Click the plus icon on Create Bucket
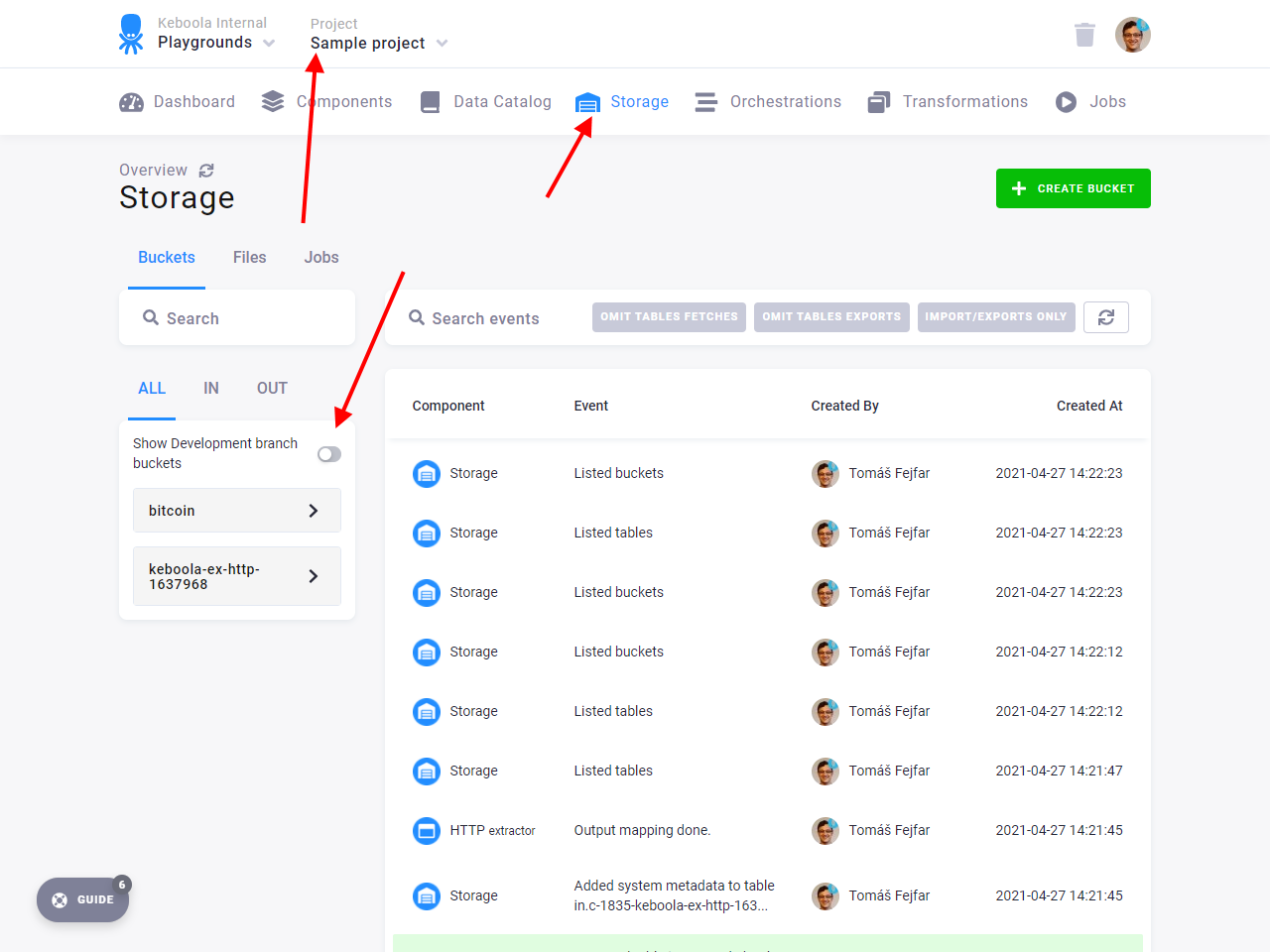 1019,188
